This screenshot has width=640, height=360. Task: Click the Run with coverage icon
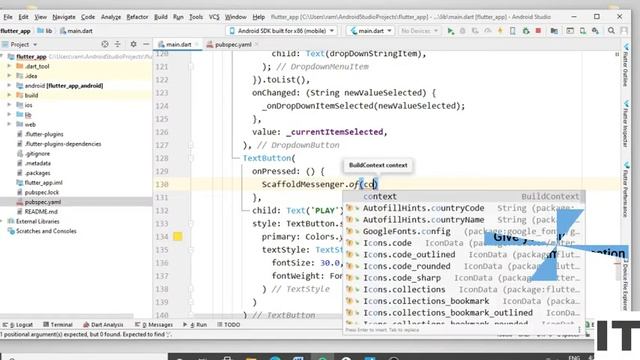pyautogui.click(x=475, y=31)
